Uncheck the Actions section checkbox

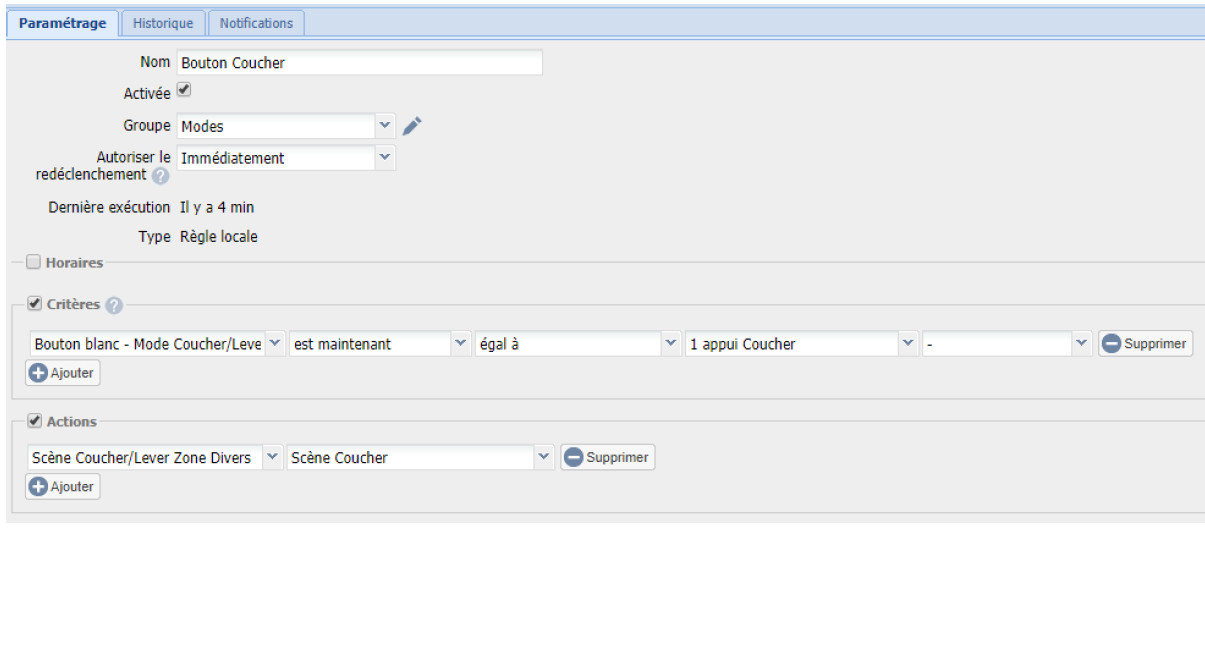(35, 421)
